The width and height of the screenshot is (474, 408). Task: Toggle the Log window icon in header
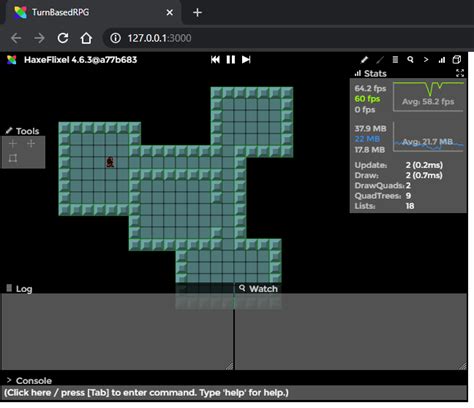tap(395, 60)
